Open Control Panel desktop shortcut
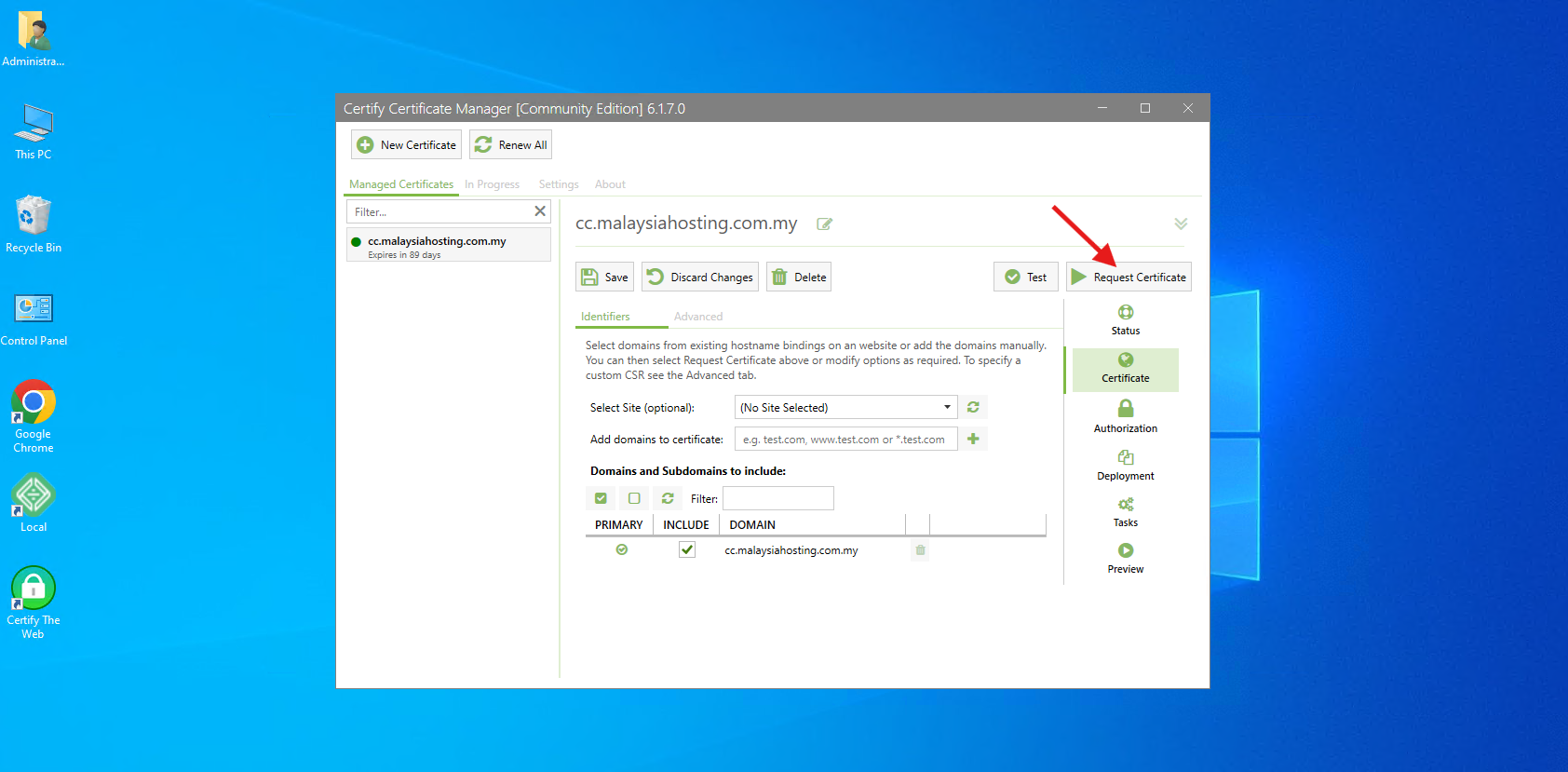This screenshot has width=1568, height=772. [x=34, y=318]
